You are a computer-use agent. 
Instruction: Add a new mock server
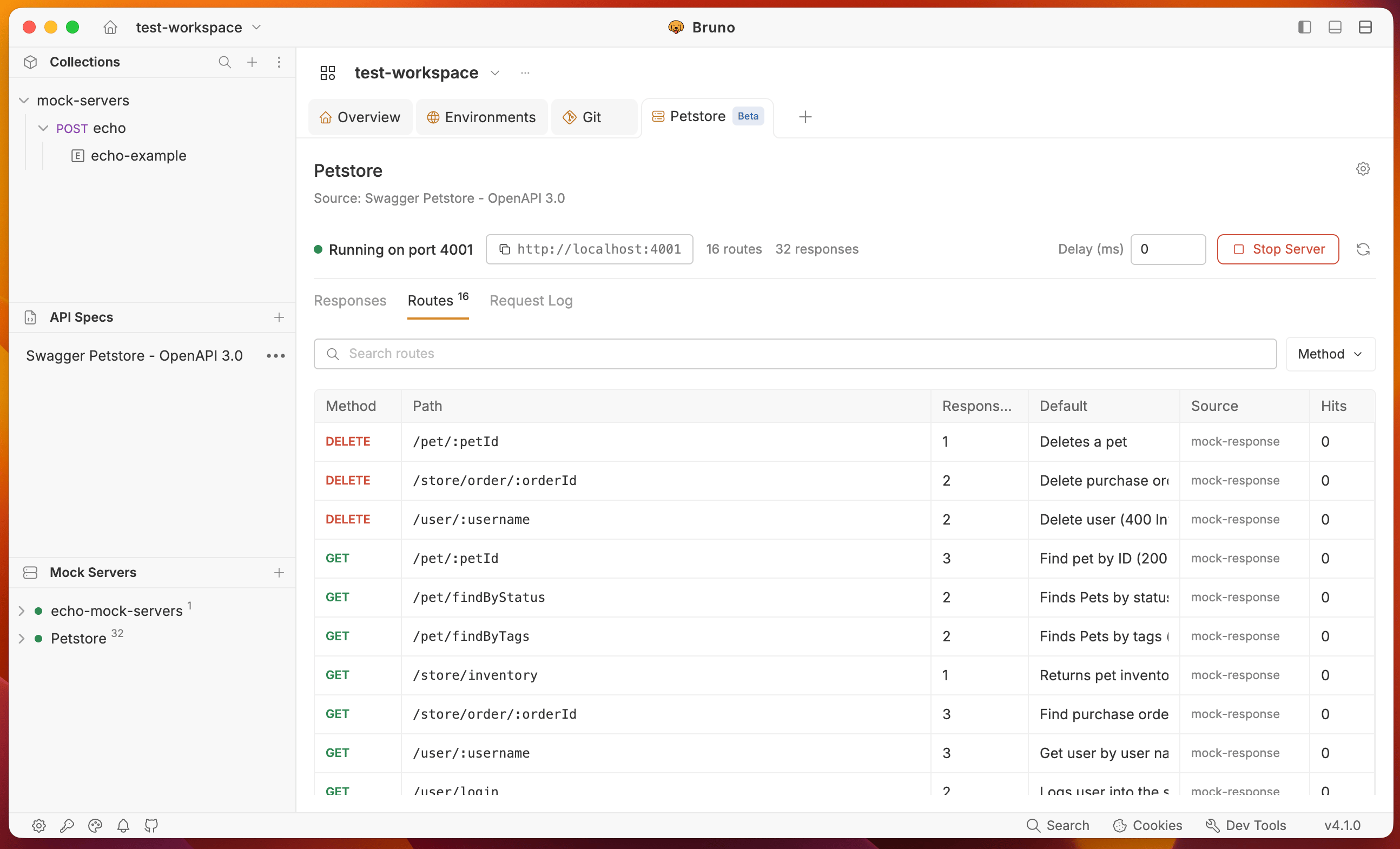[279, 573]
